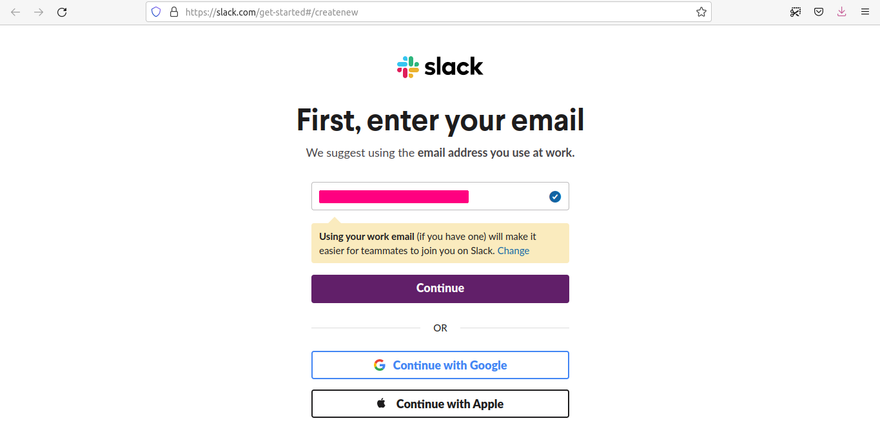Click the Slack logo at the top
Image resolution: width=880 pixels, height=427 pixels.
[440, 67]
